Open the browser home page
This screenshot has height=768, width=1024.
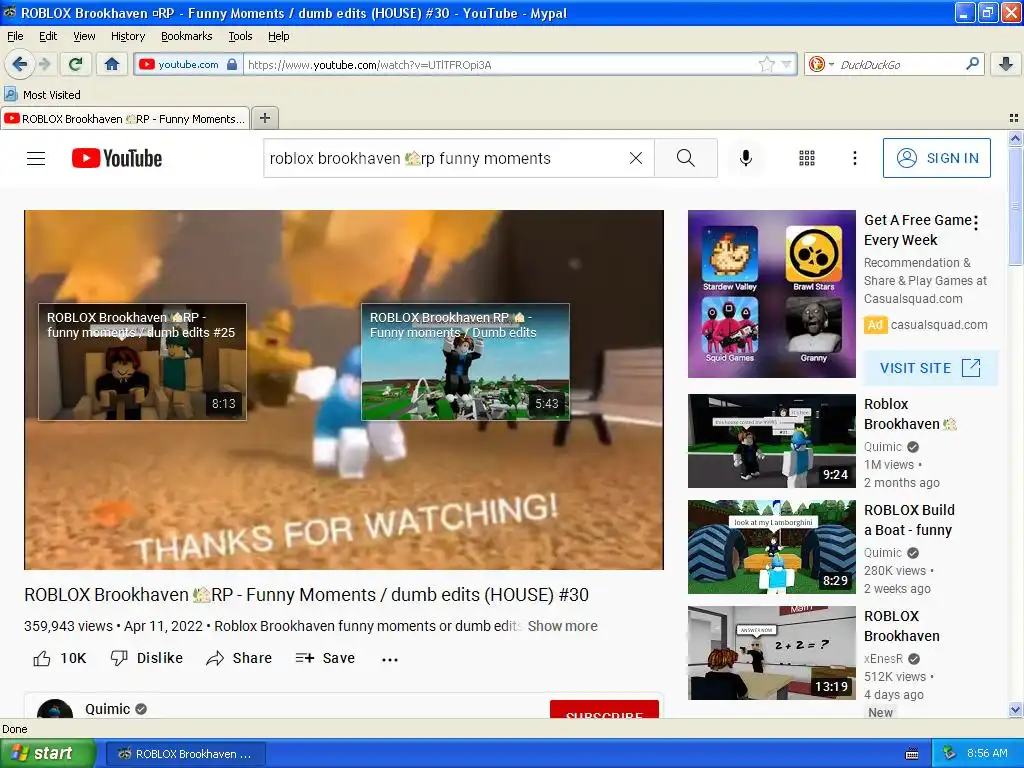pyautogui.click(x=112, y=64)
